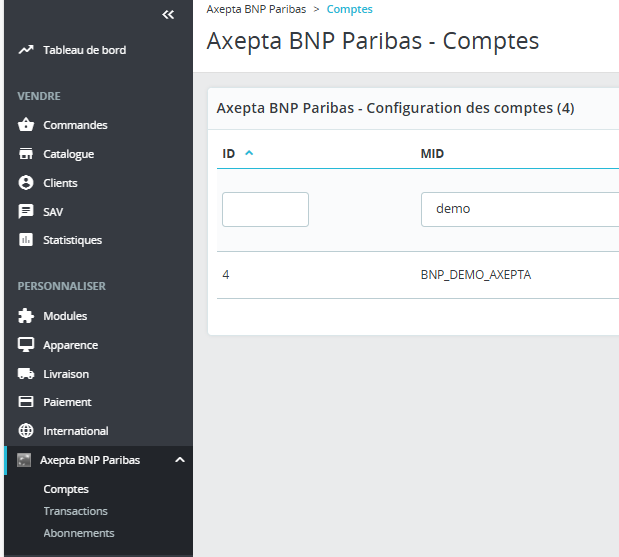Click the ID filter input field

pyautogui.click(x=265, y=210)
